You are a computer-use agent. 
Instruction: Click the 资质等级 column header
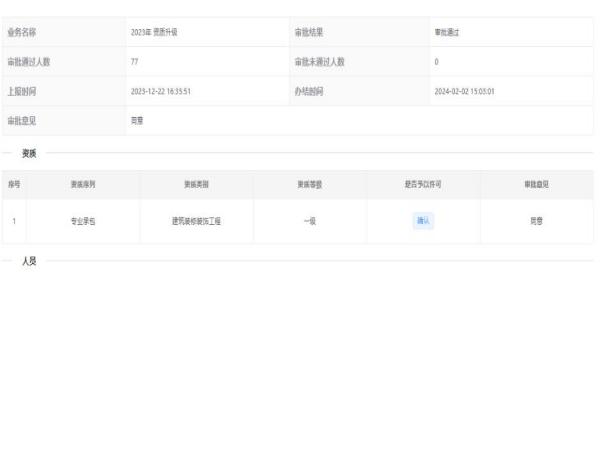tap(309, 184)
